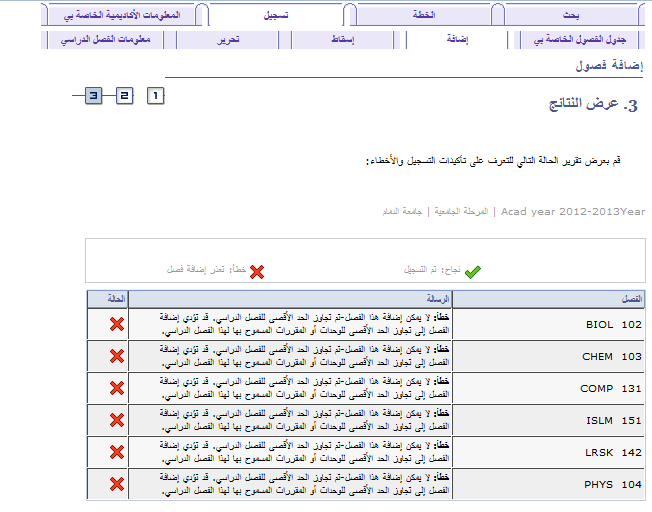
Task: Select the error icon in the COMP 131 row
Action: coord(116,388)
